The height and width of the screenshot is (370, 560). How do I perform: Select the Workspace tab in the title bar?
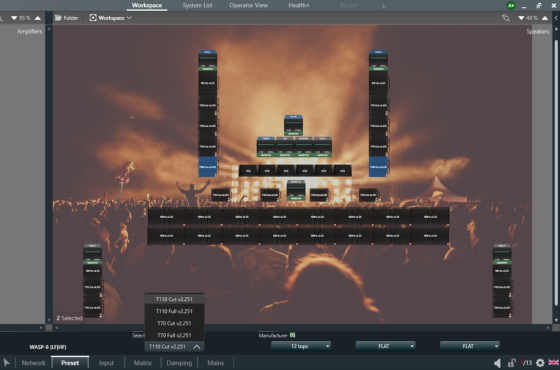click(x=147, y=5)
